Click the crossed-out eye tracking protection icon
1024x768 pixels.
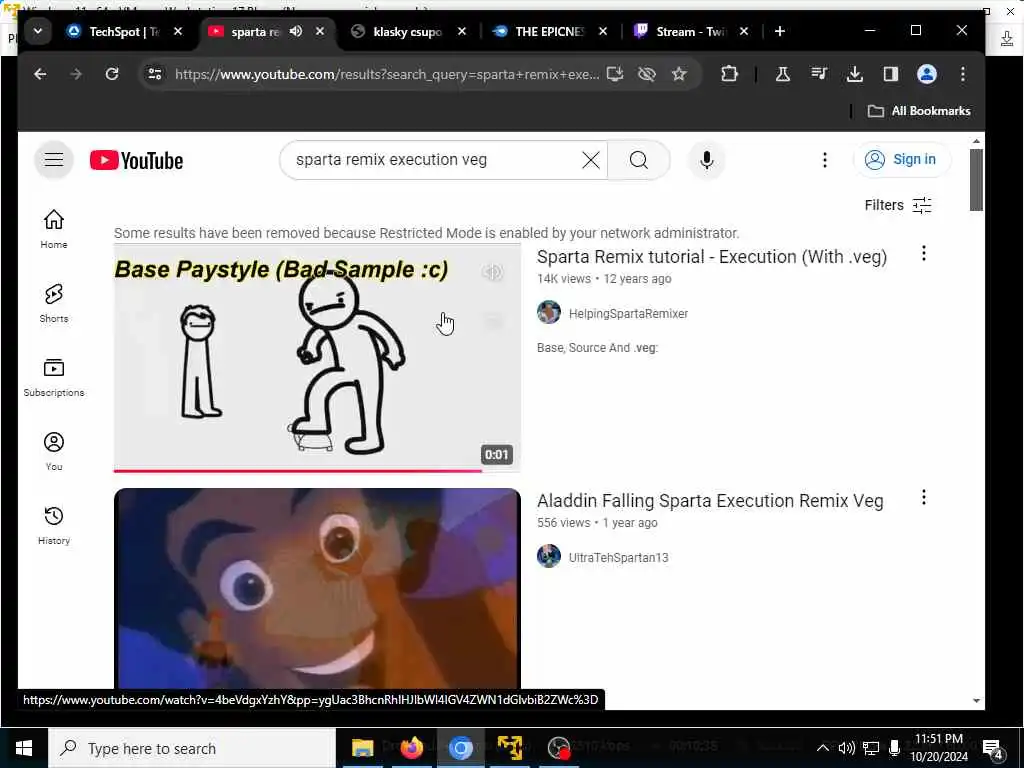[x=647, y=74]
